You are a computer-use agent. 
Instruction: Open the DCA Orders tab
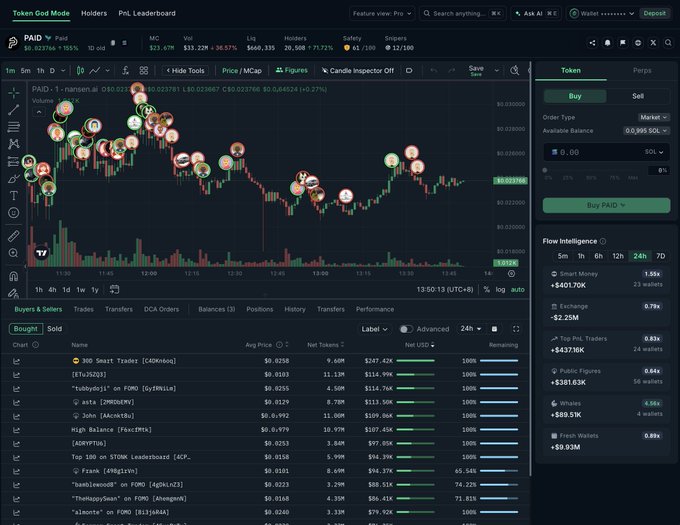pyautogui.click(x=161, y=309)
